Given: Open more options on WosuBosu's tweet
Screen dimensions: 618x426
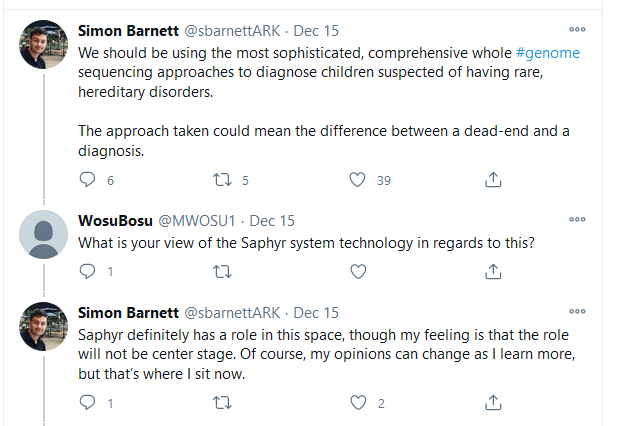Looking at the screenshot, I should [x=577, y=220].
